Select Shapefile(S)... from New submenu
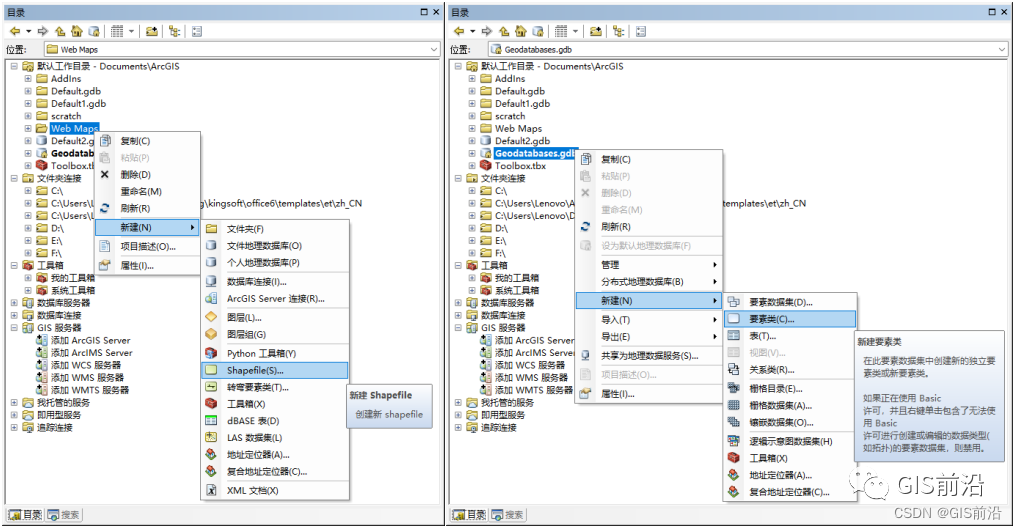The height and width of the screenshot is (529, 1017). point(275,370)
